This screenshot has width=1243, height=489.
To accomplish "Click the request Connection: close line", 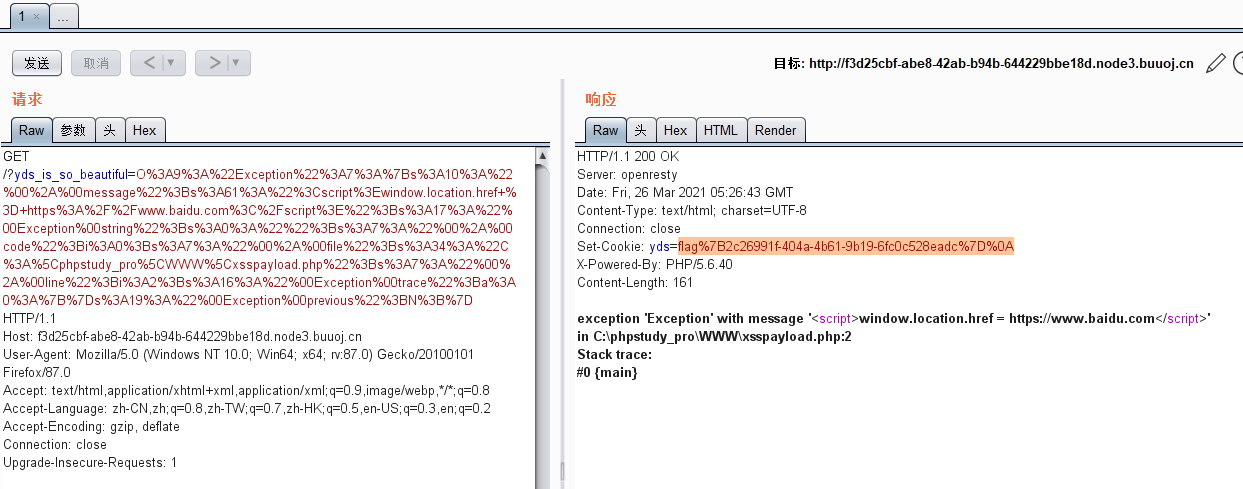I will coord(55,444).
